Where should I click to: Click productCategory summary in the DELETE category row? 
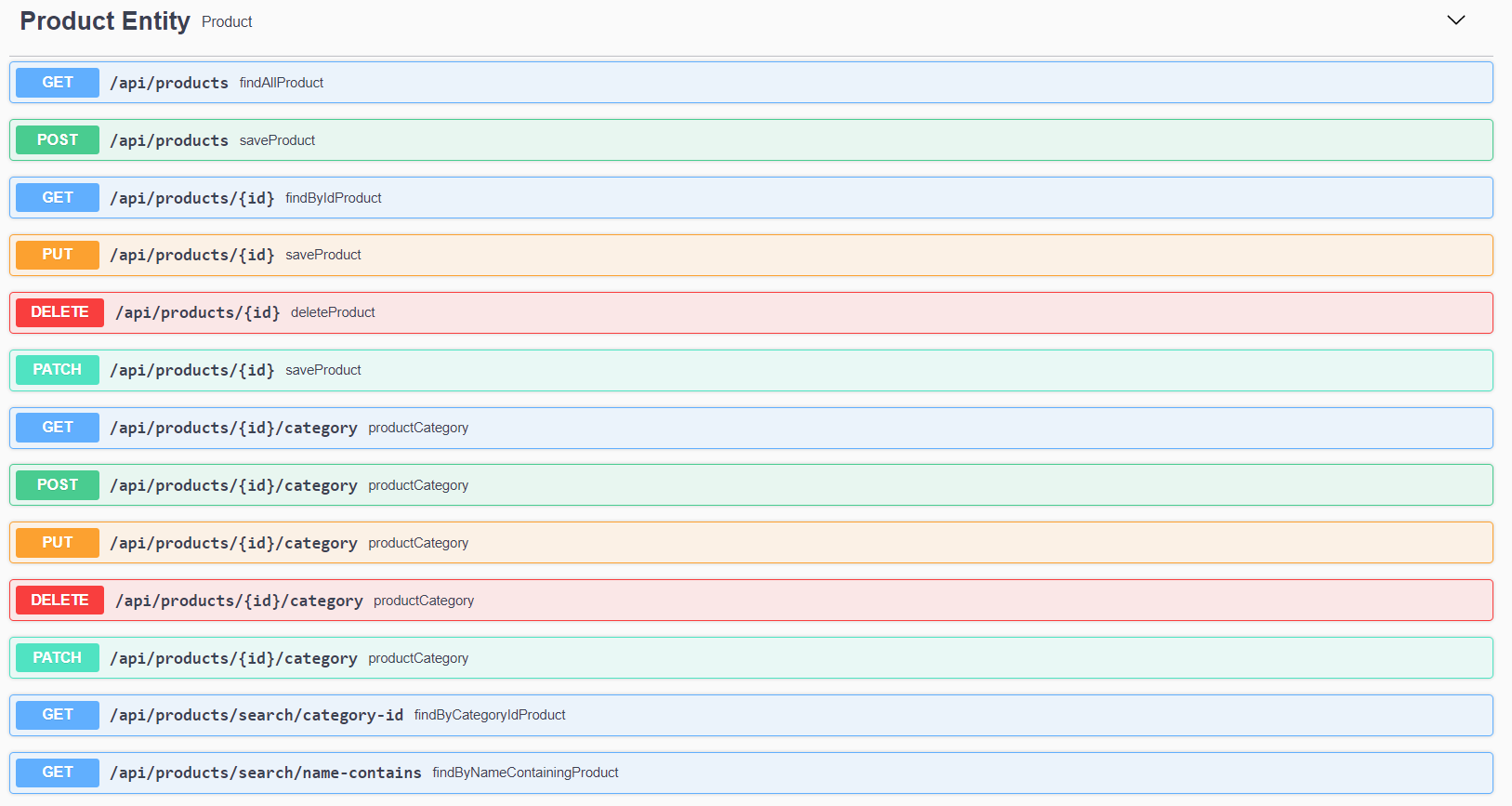424,601
